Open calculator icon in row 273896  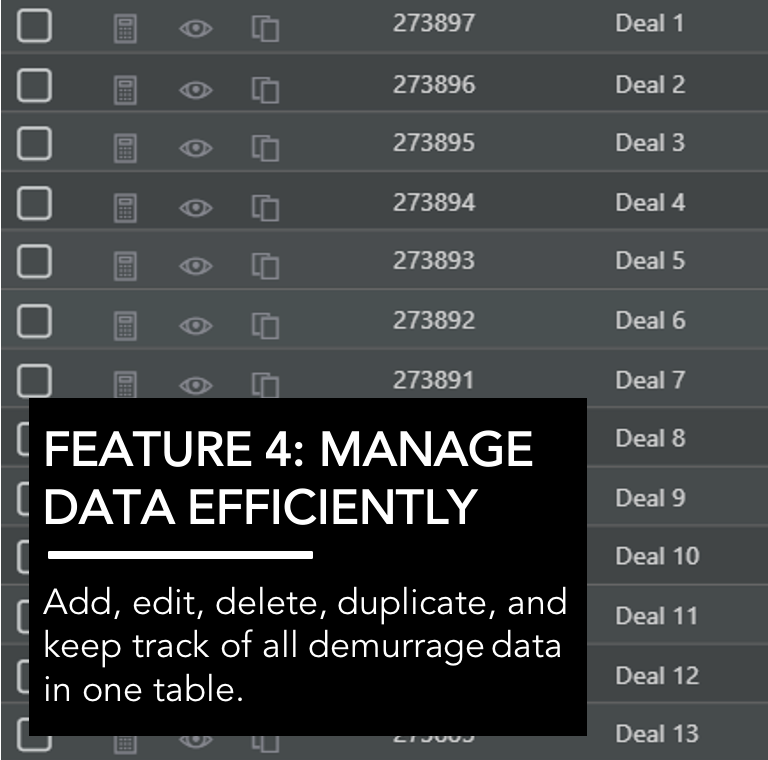pyautogui.click(x=125, y=90)
